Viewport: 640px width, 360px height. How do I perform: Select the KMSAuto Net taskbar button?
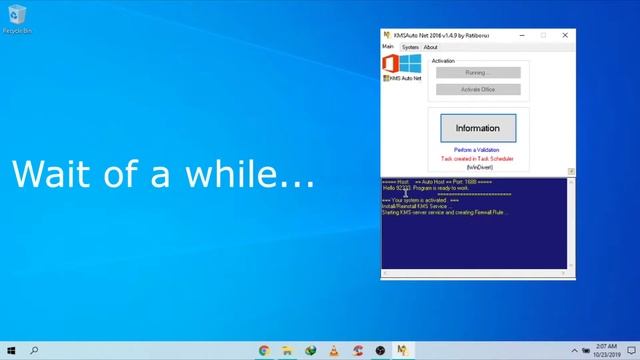[x=403, y=351]
